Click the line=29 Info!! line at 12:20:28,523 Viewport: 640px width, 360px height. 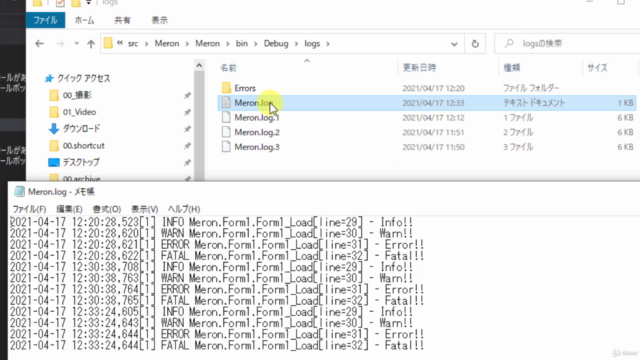(x=211, y=222)
